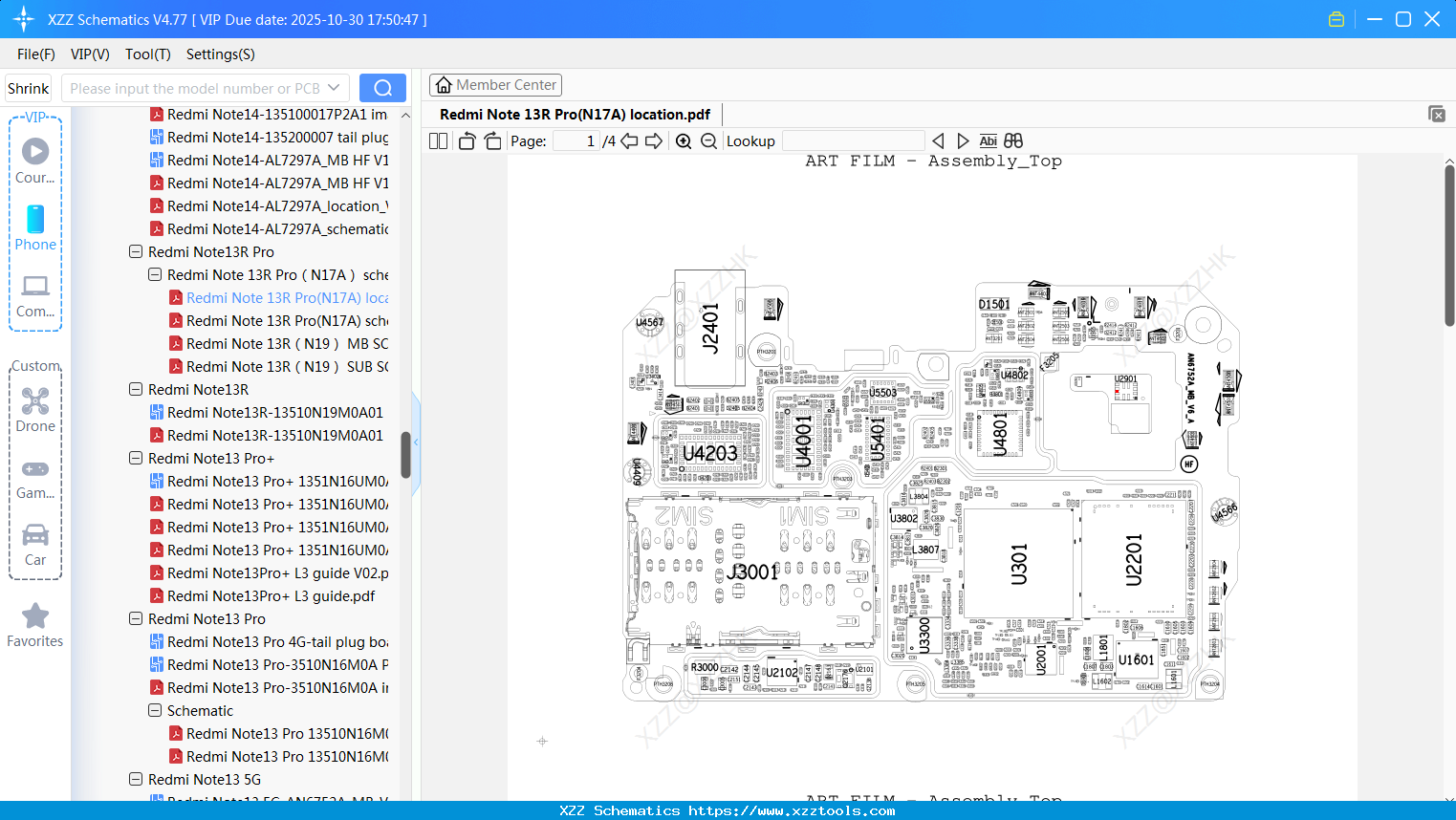Collapse the Redmi Note13R Pro tree node
The image size is (1456, 820).
136,251
